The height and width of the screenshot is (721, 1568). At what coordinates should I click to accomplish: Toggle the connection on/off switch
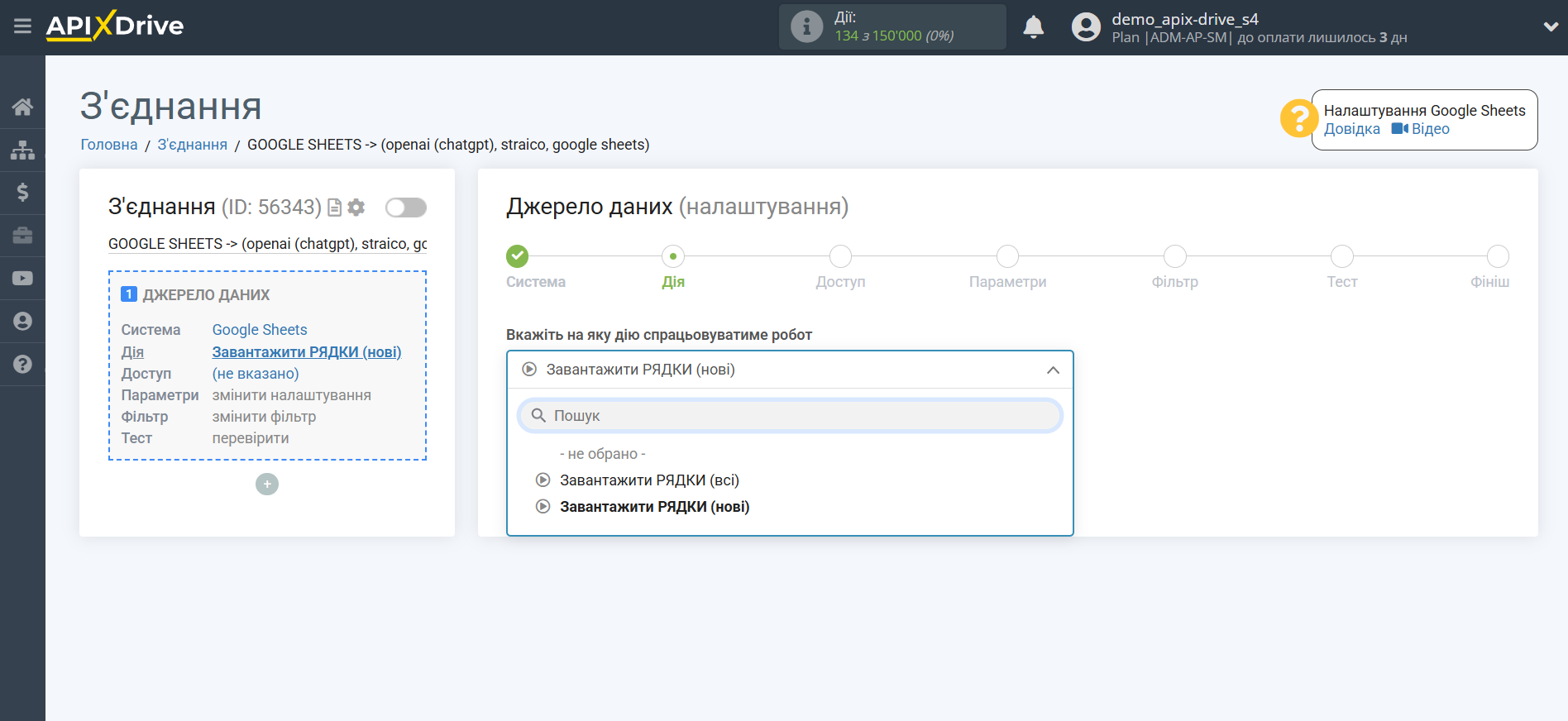(x=405, y=208)
